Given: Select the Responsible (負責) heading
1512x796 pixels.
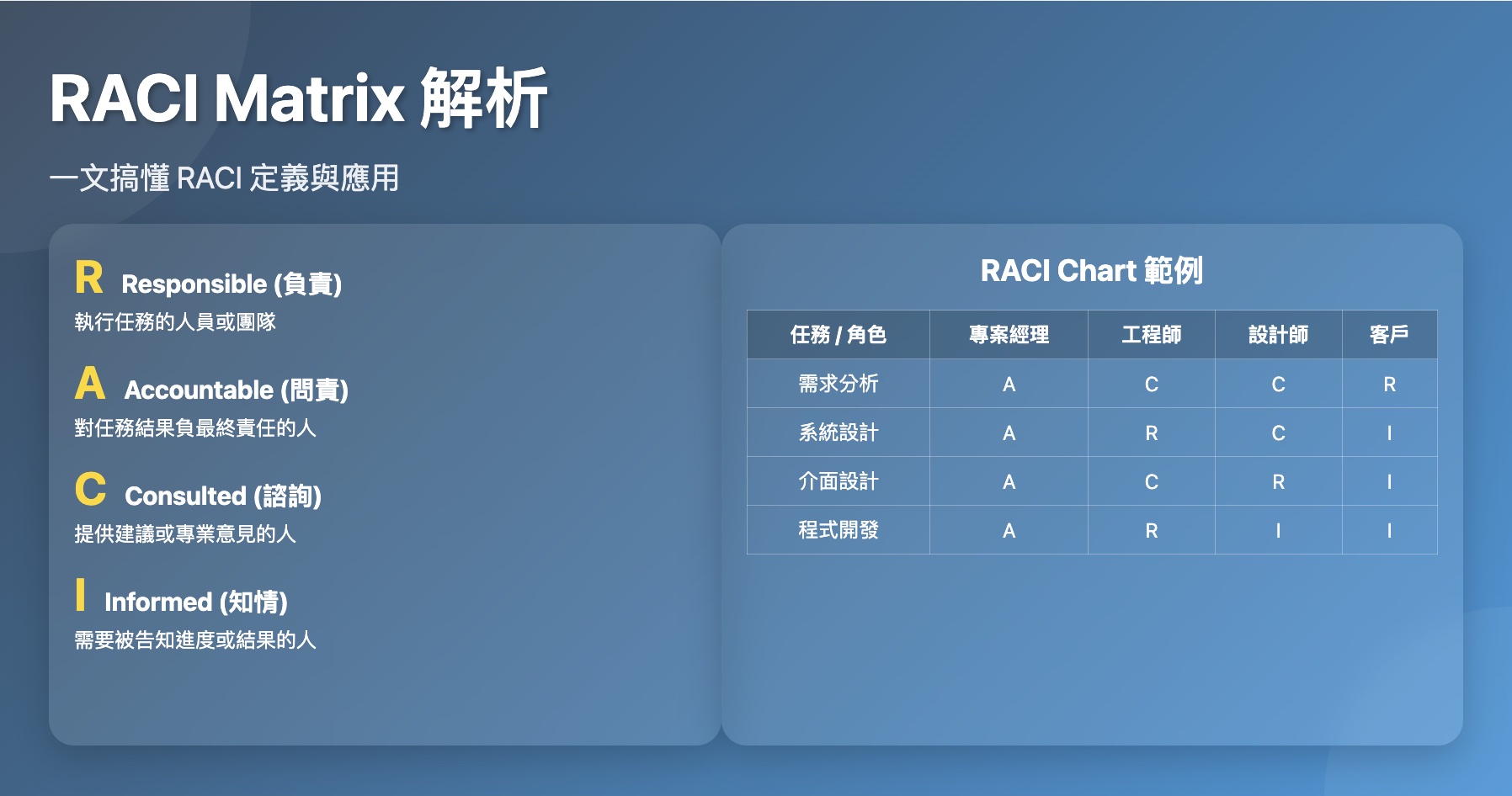Looking at the screenshot, I should pos(234,284).
